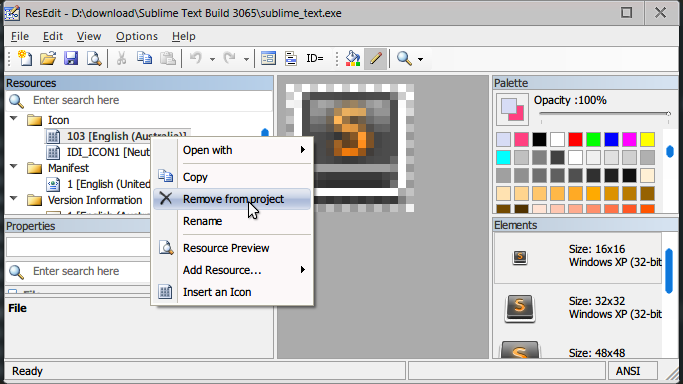This screenshot has height=384, width=683.
Task: Click the Cut scissors icon
Action: tap(122, 58)
